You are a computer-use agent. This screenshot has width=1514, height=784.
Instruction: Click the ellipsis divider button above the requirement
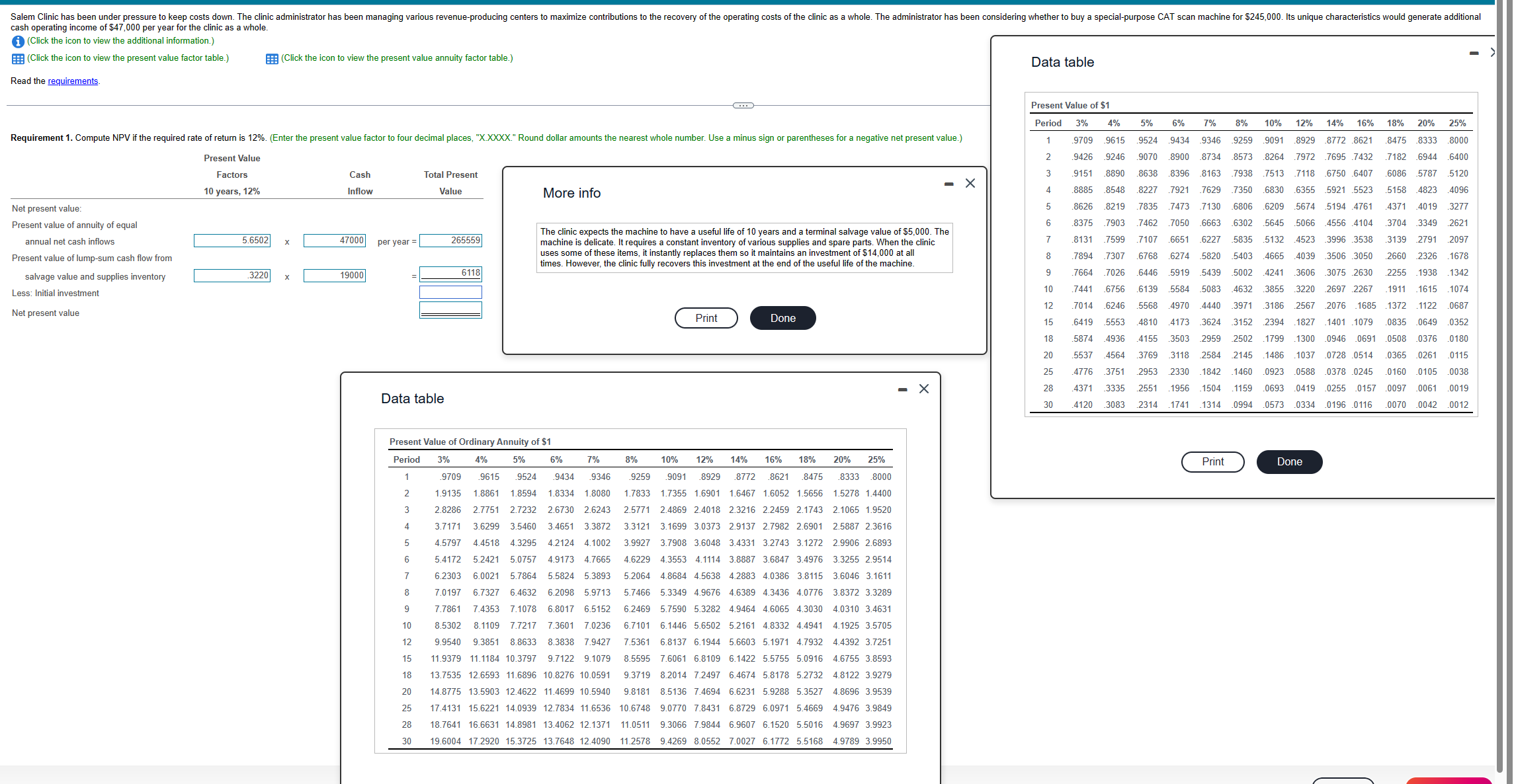click(x=743, y=104)
